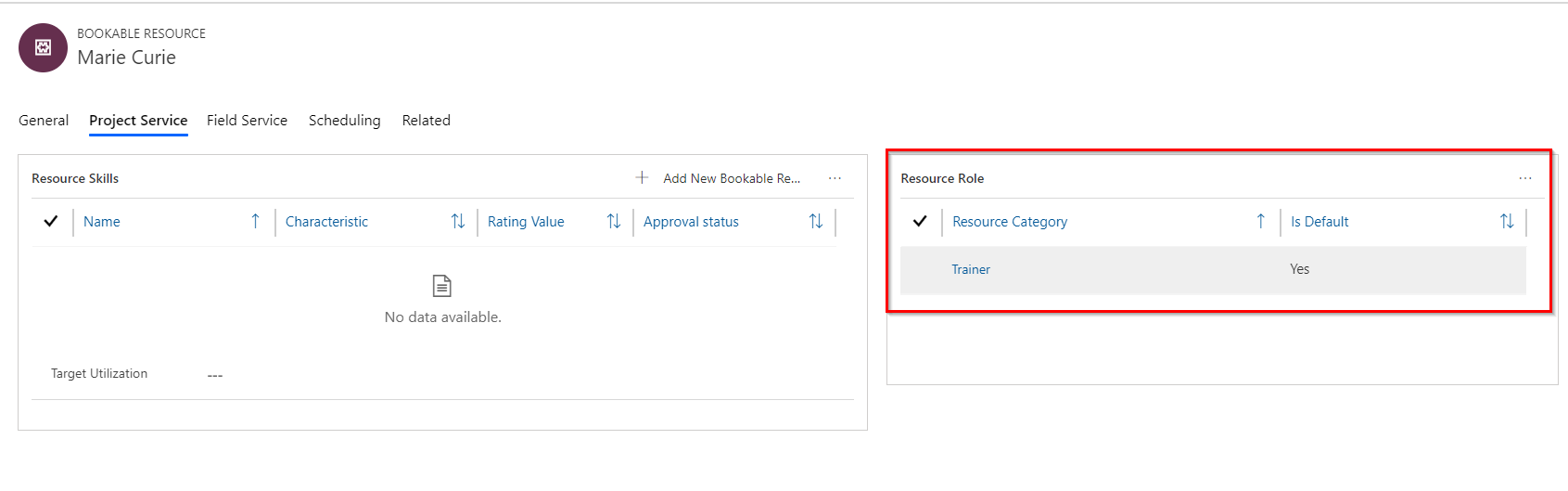Toggle select-all checkmark in Resource Skills grid
This screenshot has width=1568, height=491.
[x=51, y=221]
